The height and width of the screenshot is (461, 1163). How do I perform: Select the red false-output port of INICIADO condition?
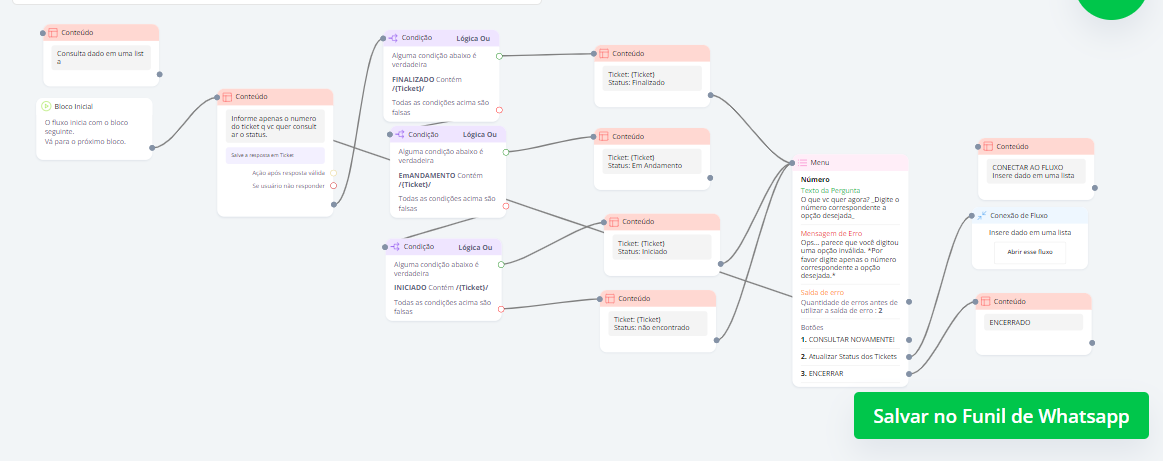[500, 307]
